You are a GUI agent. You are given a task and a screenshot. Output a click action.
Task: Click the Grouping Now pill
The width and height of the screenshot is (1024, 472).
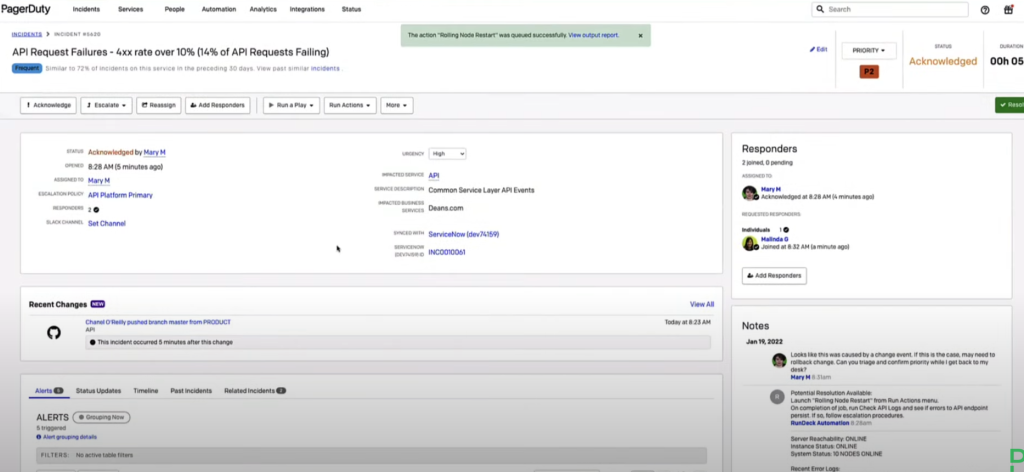101,417
